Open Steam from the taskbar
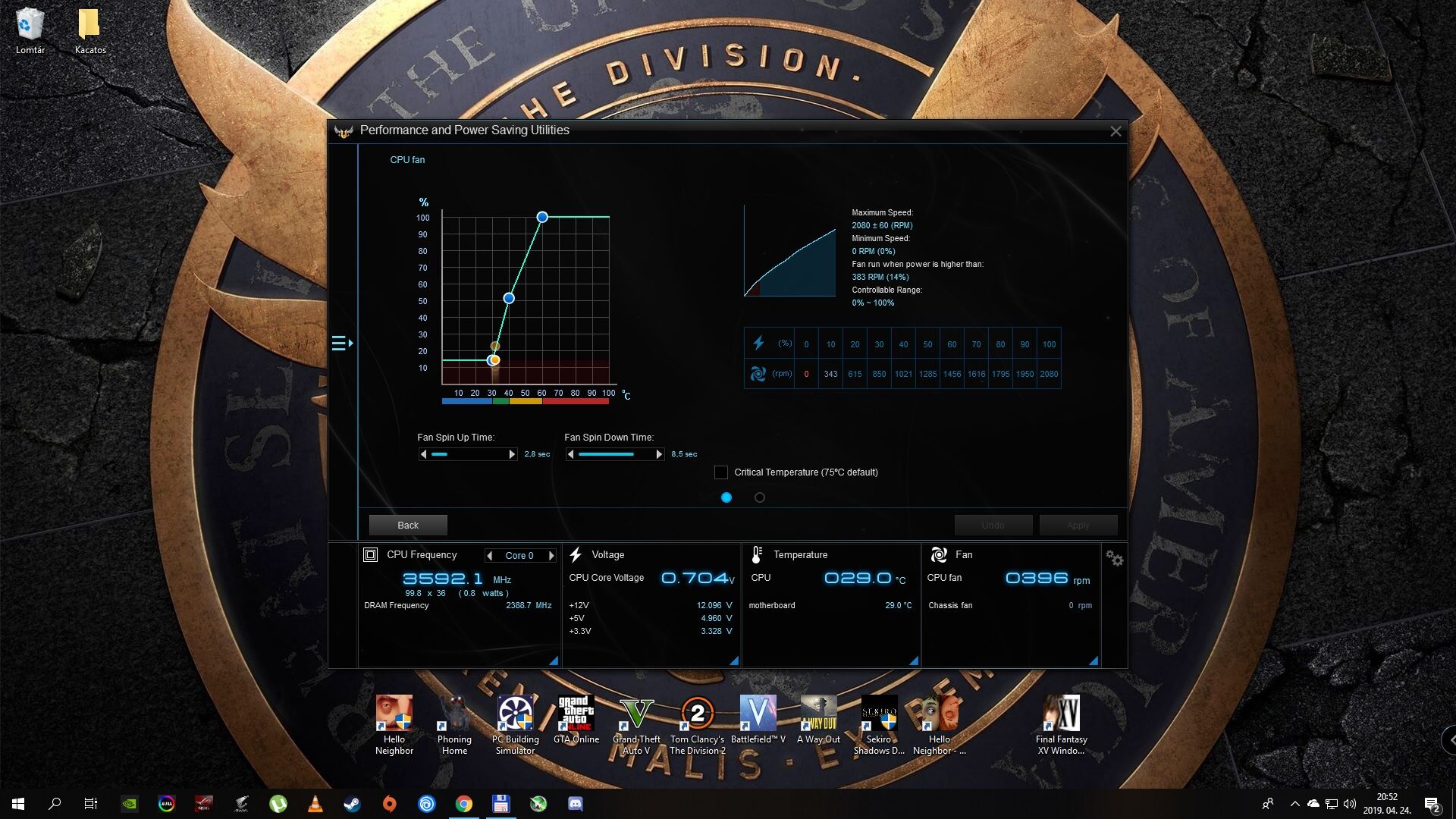The width and height of the screenshot is (1456, 819). [352, 804]
